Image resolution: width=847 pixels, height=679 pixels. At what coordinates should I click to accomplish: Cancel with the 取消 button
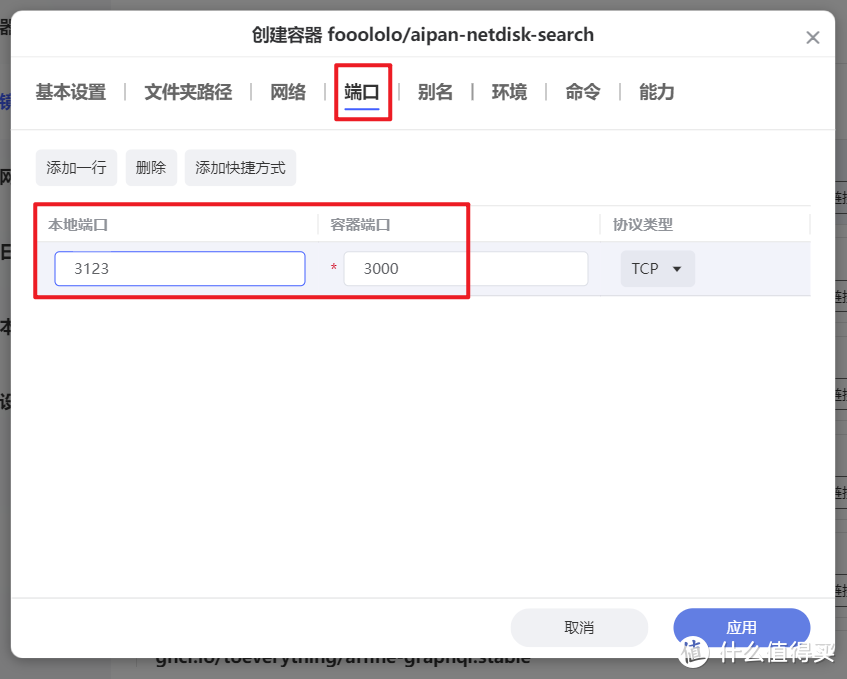tap(579, 628)
